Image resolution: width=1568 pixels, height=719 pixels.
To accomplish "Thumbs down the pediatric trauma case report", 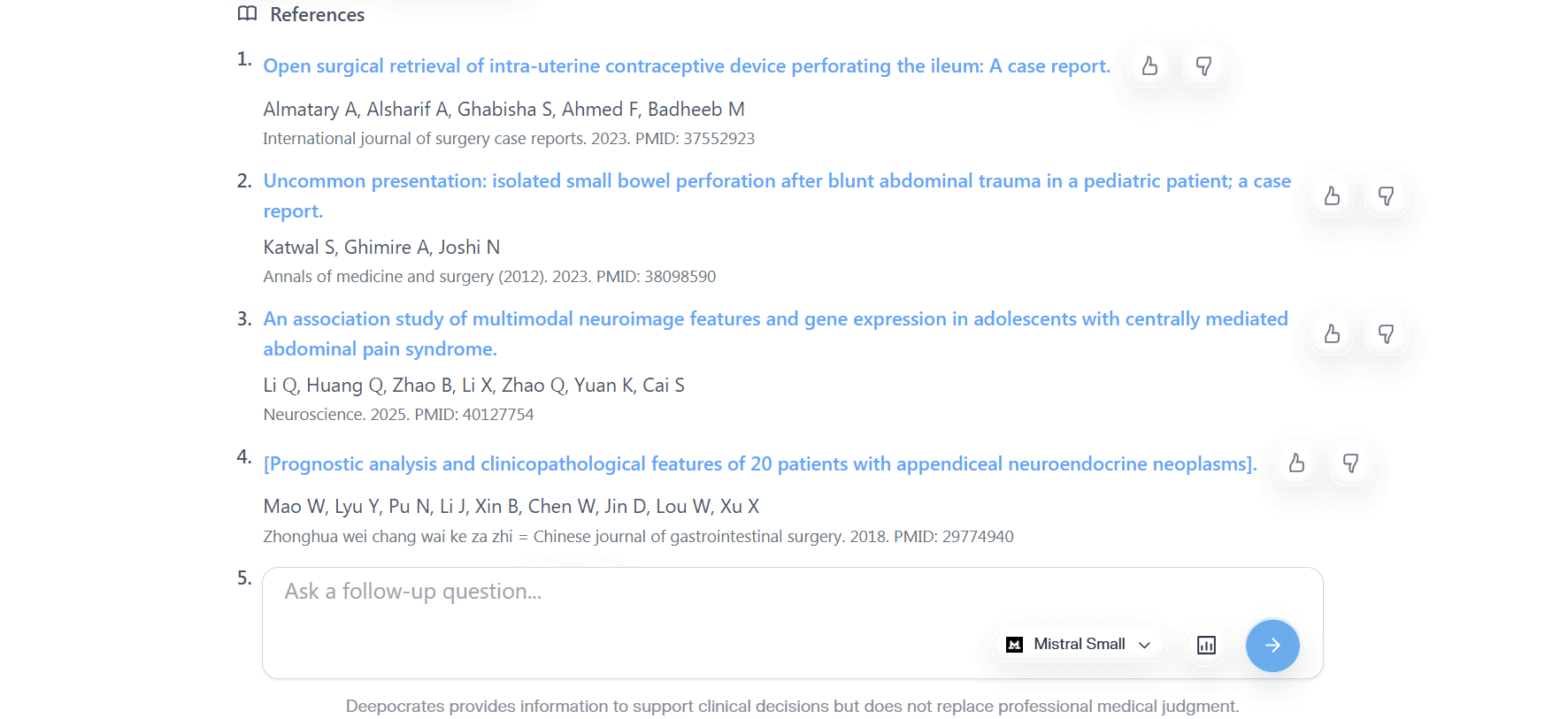I will (1386, 196).
